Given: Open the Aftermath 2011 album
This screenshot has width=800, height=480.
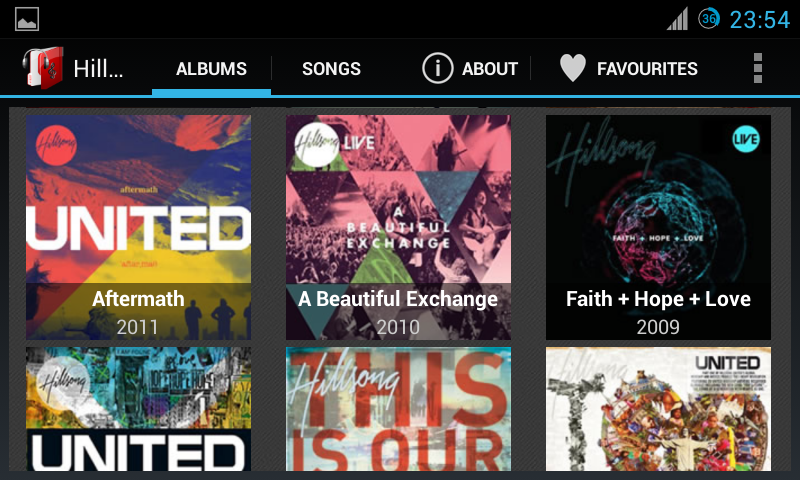Looking at the screenshot, I should 138,227.
